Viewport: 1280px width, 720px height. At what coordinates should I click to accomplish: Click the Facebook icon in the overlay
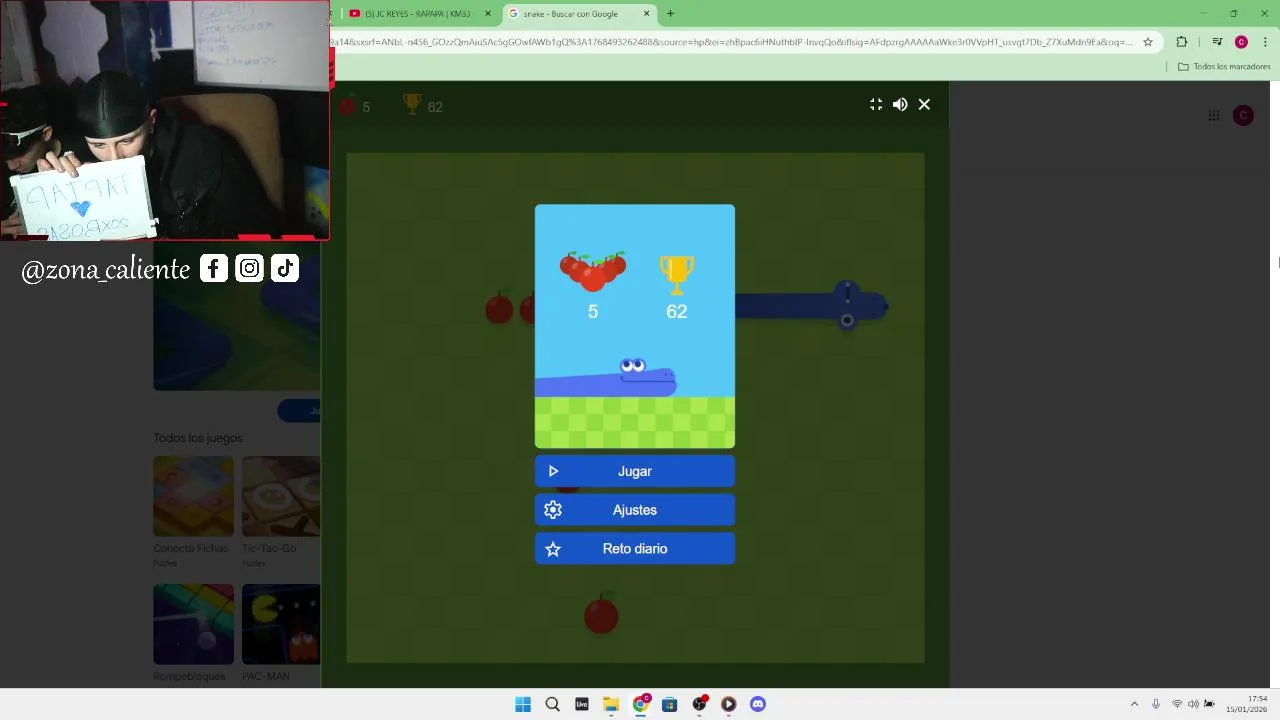214,268
